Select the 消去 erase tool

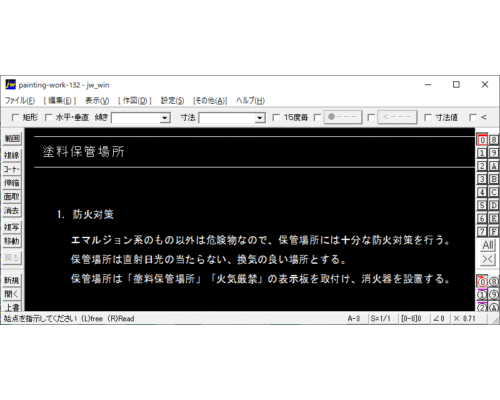coord(12,211)
